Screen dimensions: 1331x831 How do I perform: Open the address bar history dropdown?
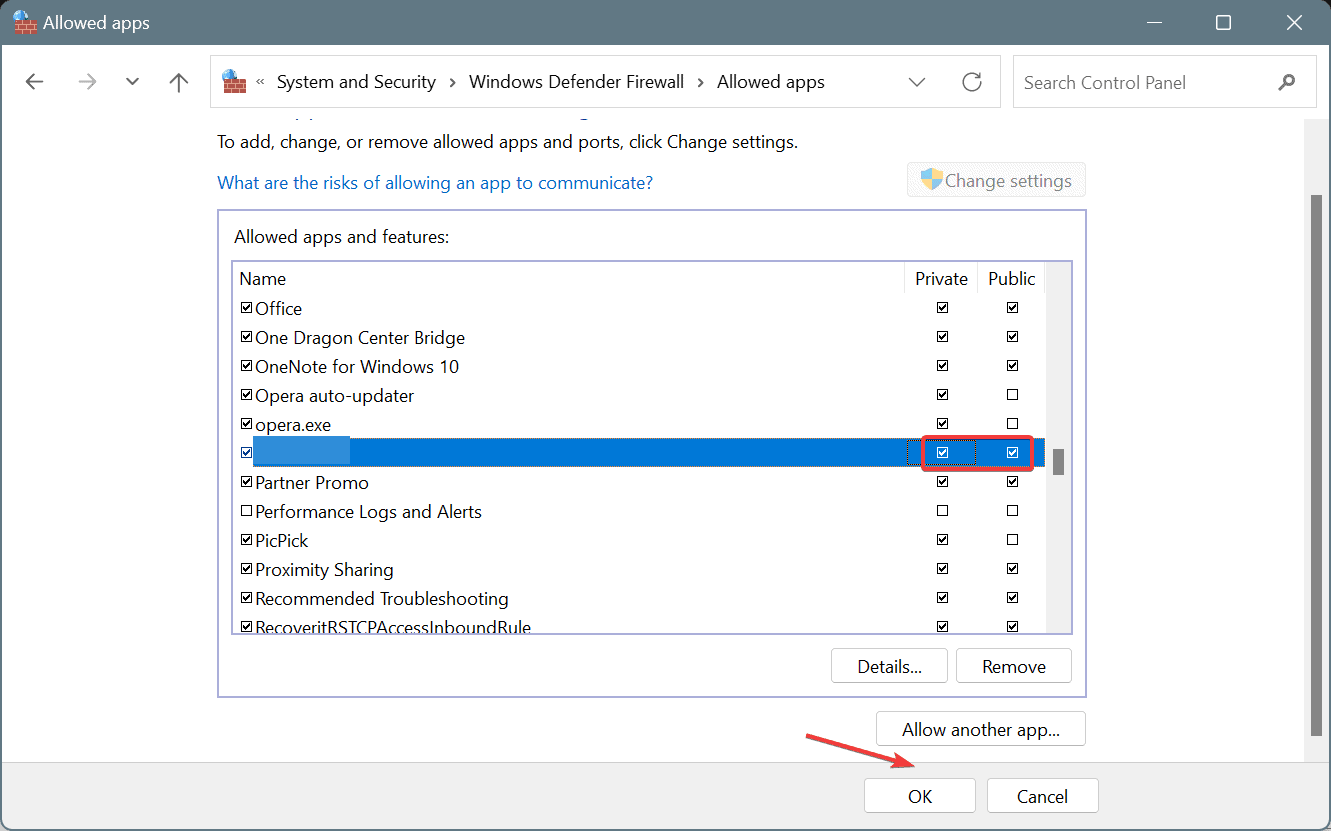917,82
